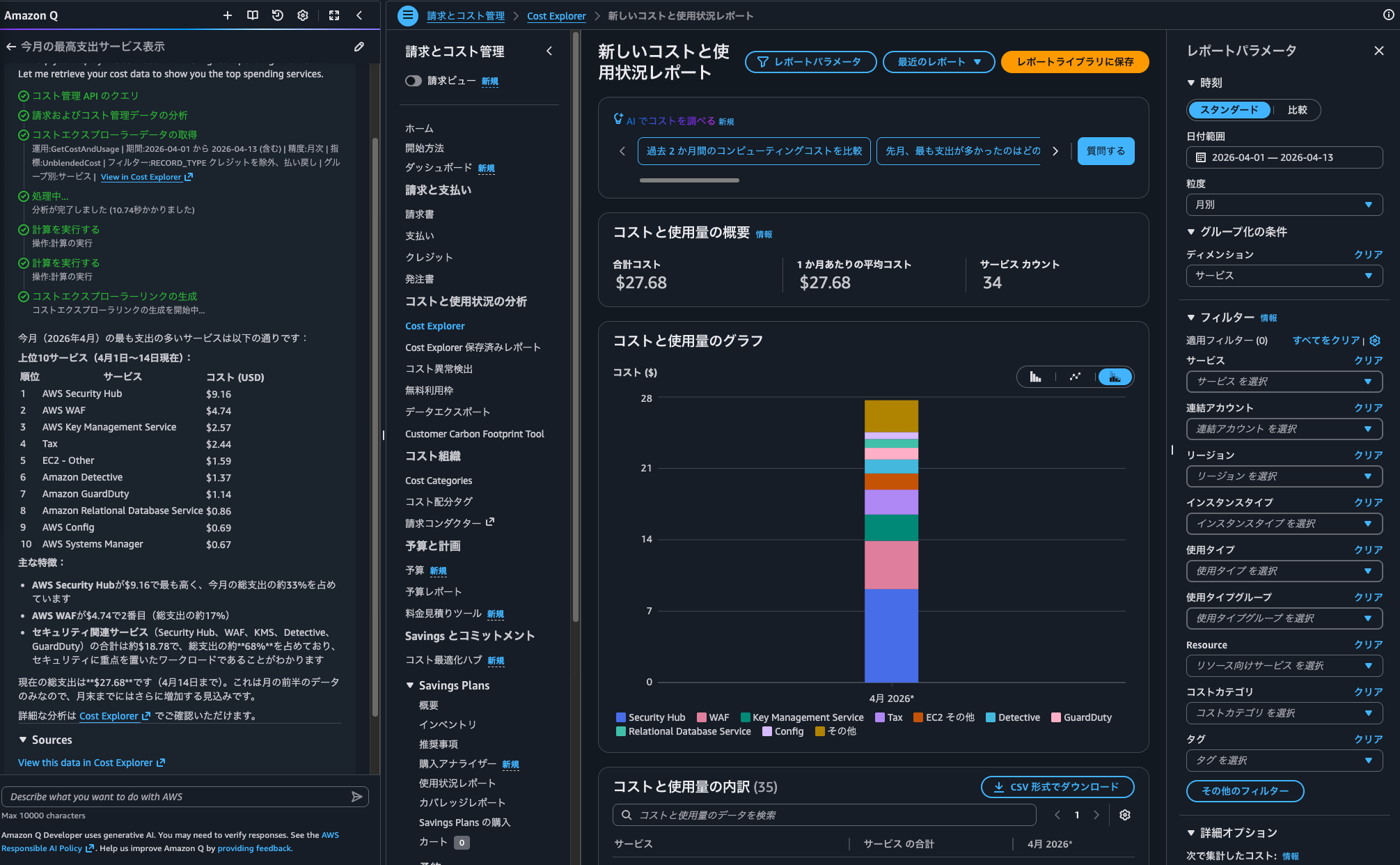Maximize the Amazon Q panel
Image resolution: width=1400 pixels, height=865 pixels.
pyautogui.click(x=334, y=15)
